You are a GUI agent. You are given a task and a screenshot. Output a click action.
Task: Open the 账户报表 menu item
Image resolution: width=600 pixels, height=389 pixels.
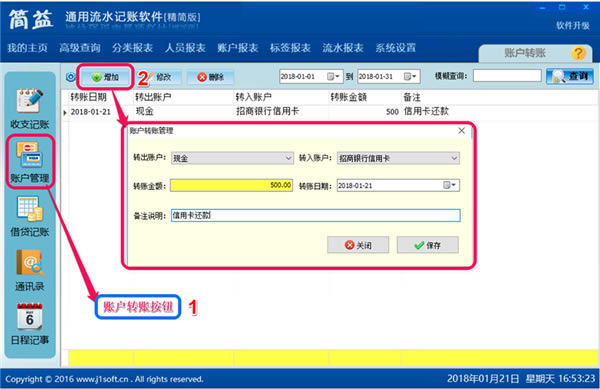point(237,48)
